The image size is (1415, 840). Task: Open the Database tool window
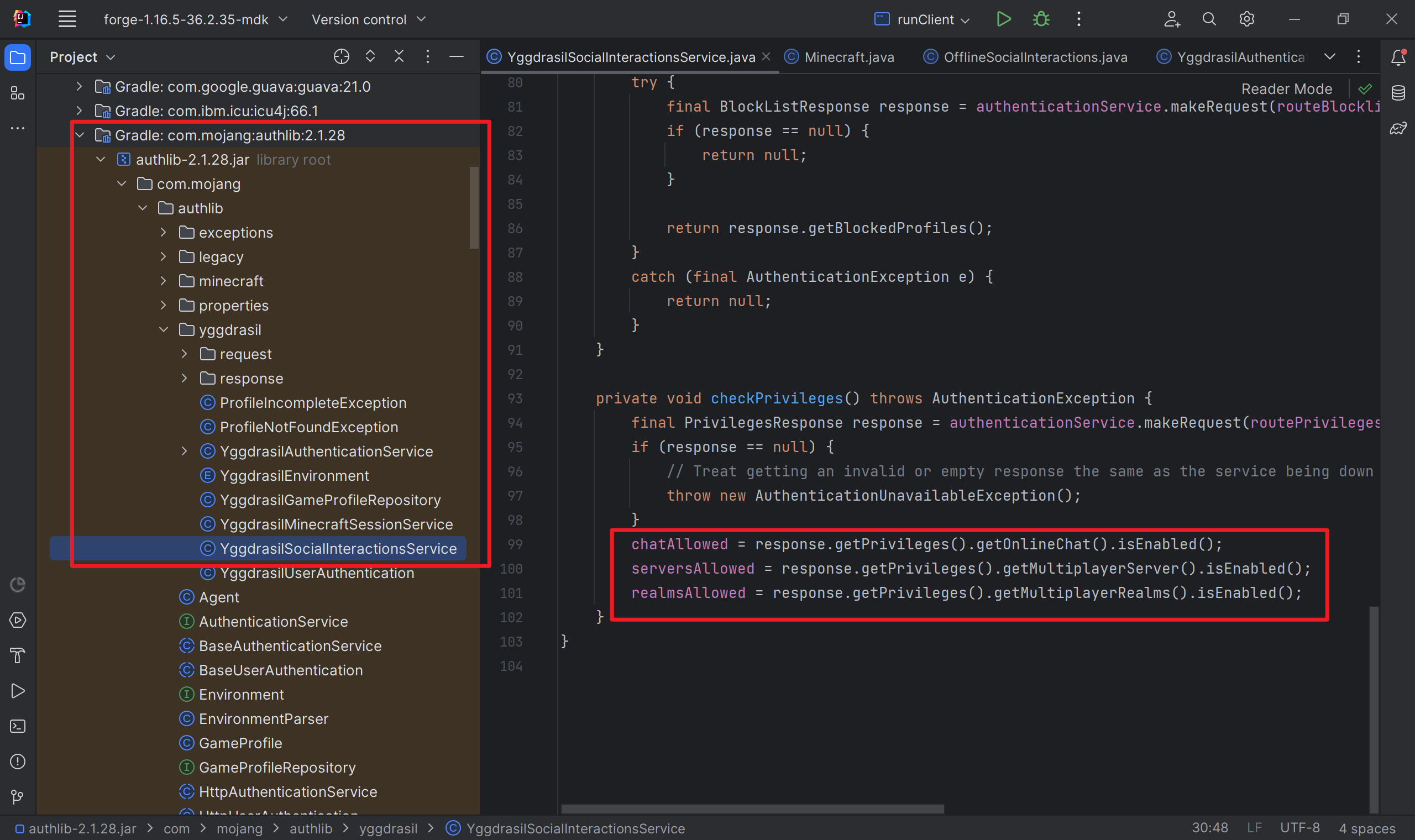(x=1398, y=93)
